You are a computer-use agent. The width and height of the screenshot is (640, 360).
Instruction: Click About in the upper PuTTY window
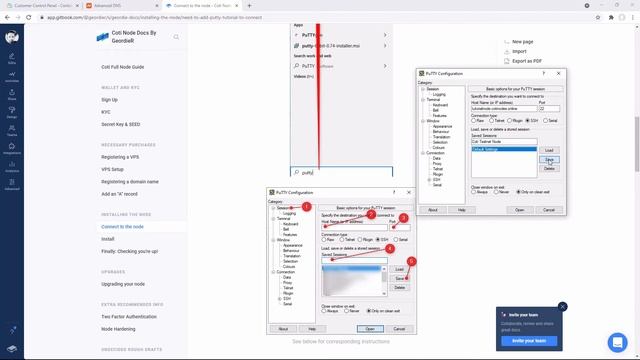click(433, 210)
